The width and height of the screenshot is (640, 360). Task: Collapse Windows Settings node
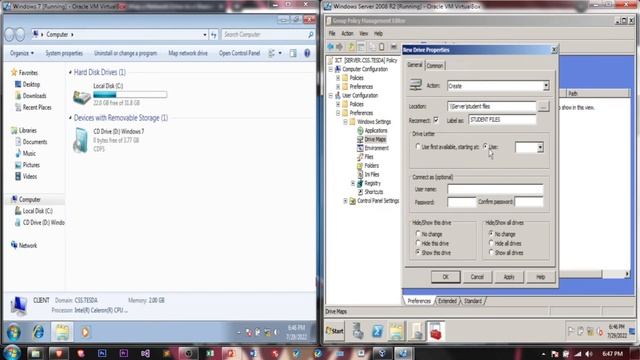[x=345, y=122]
